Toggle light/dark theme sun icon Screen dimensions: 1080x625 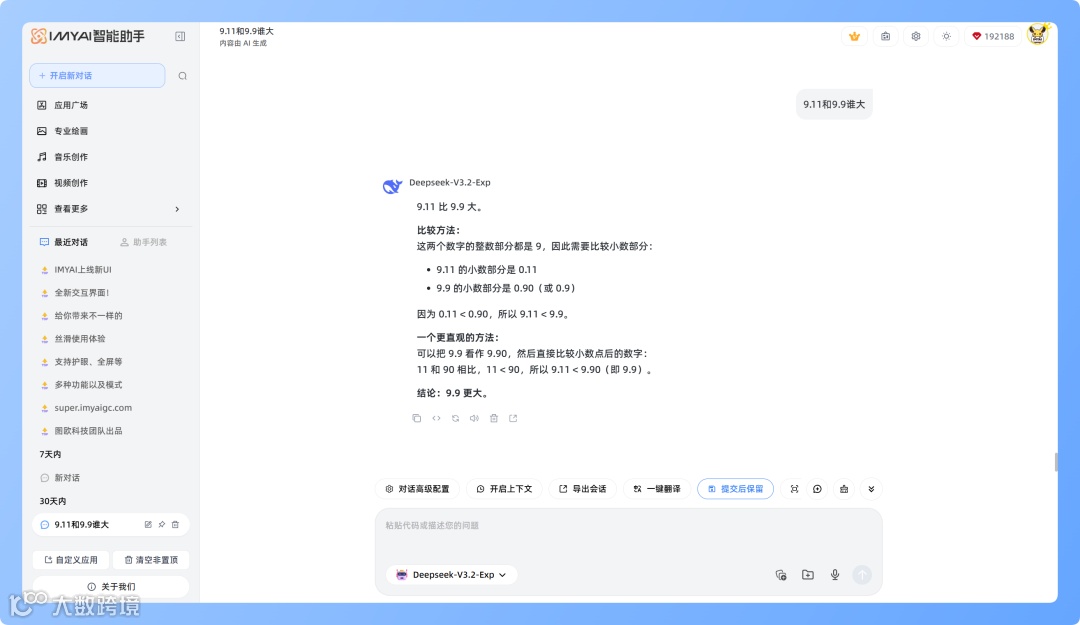[x=946, y=37]
